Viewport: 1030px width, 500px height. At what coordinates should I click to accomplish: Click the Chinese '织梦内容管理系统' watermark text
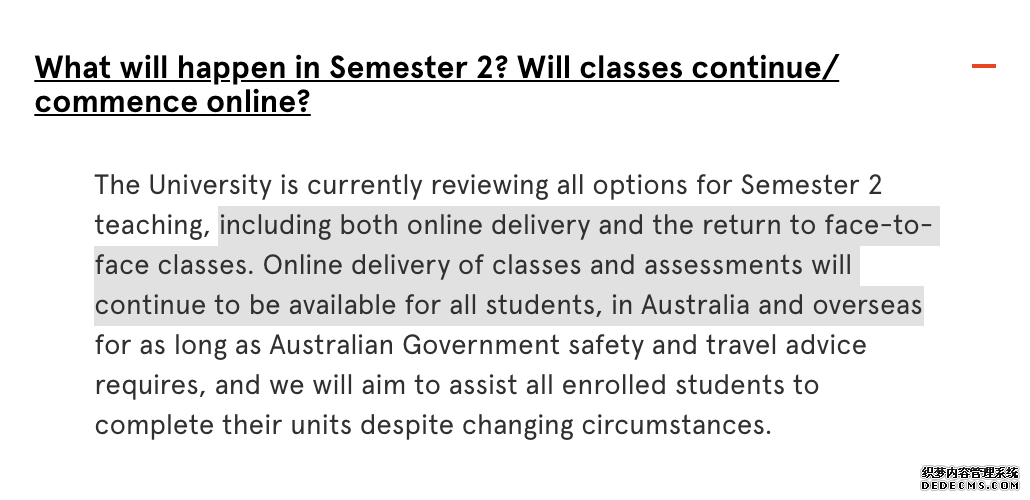[x=970, y=472]
